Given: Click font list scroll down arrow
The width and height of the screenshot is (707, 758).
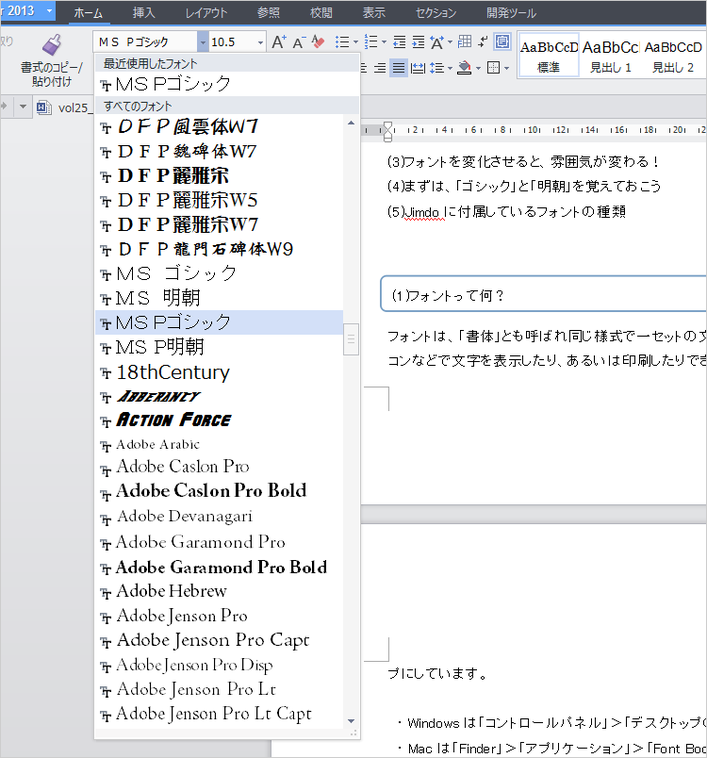Looking at the screenshot, I should pyautogui.click(x=351, y=721).
